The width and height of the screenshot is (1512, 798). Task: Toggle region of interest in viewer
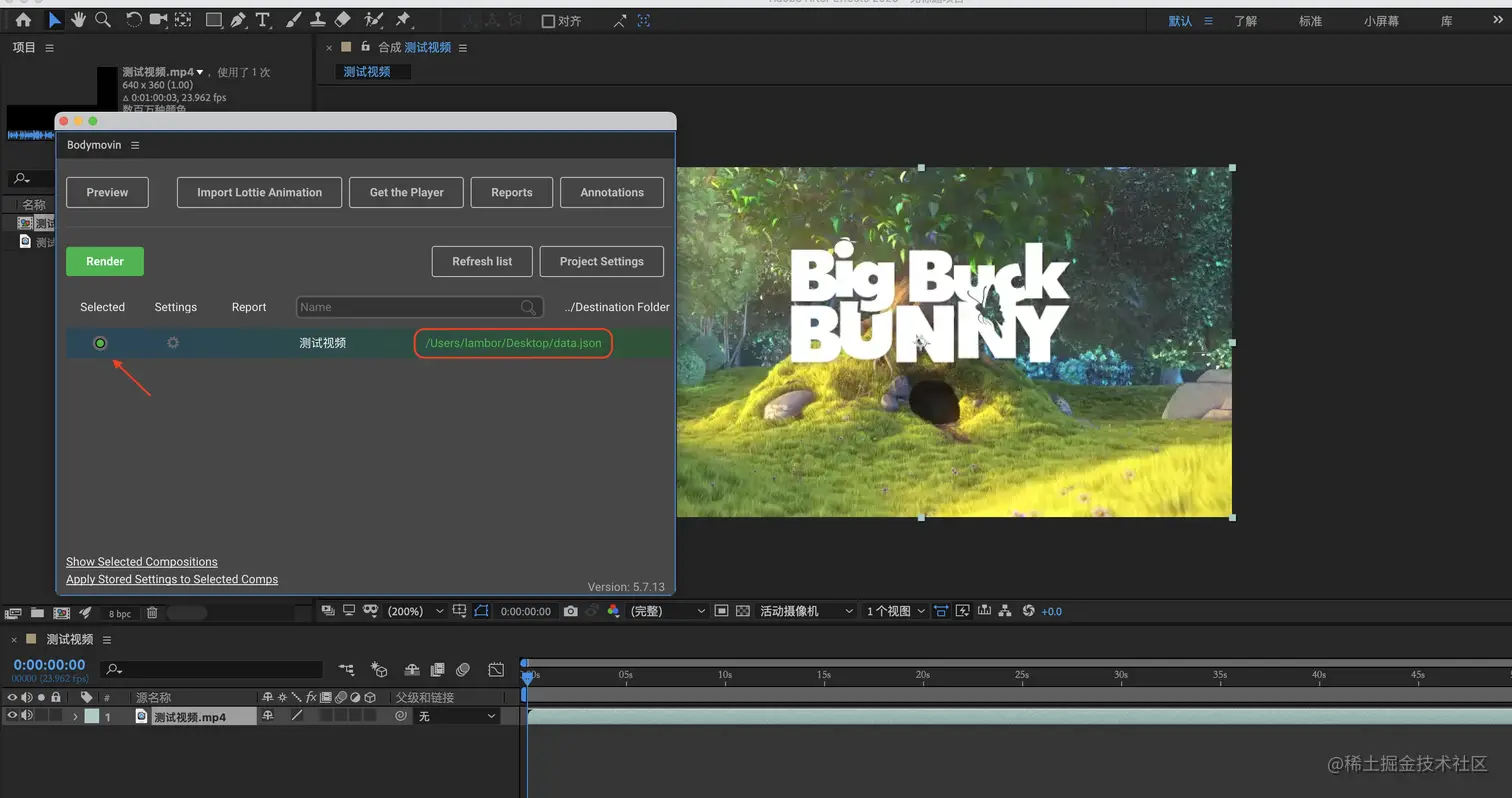(x=720, y=611)
